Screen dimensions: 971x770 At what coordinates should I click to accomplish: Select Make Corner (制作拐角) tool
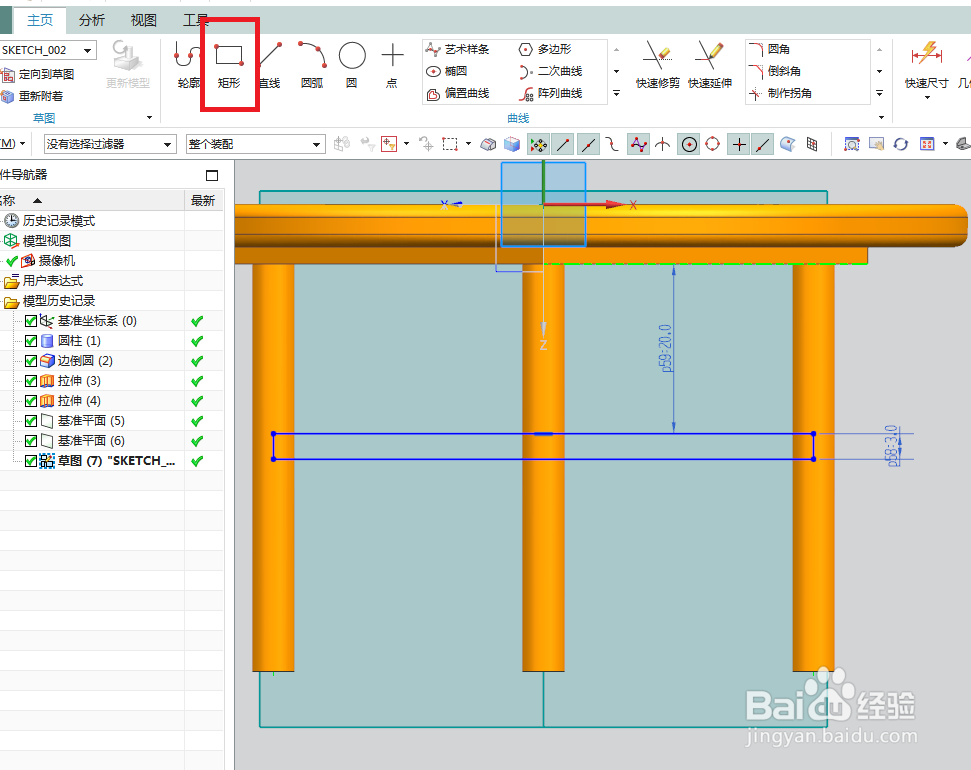(780, 94)
